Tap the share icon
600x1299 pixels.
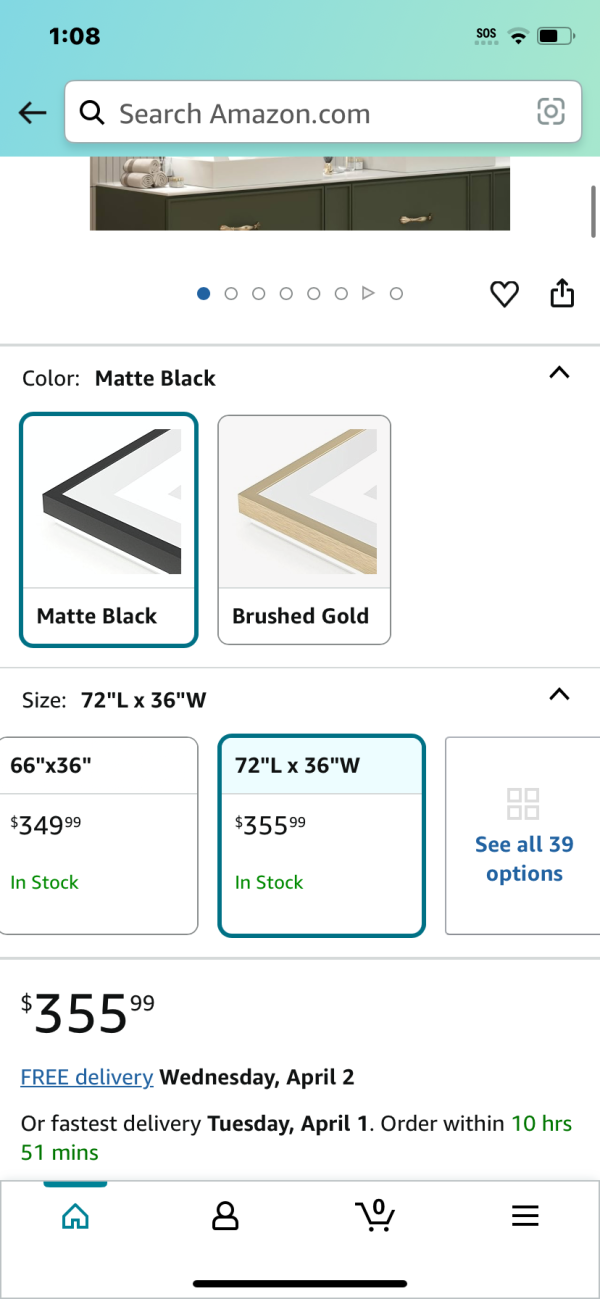click(562, 293)
